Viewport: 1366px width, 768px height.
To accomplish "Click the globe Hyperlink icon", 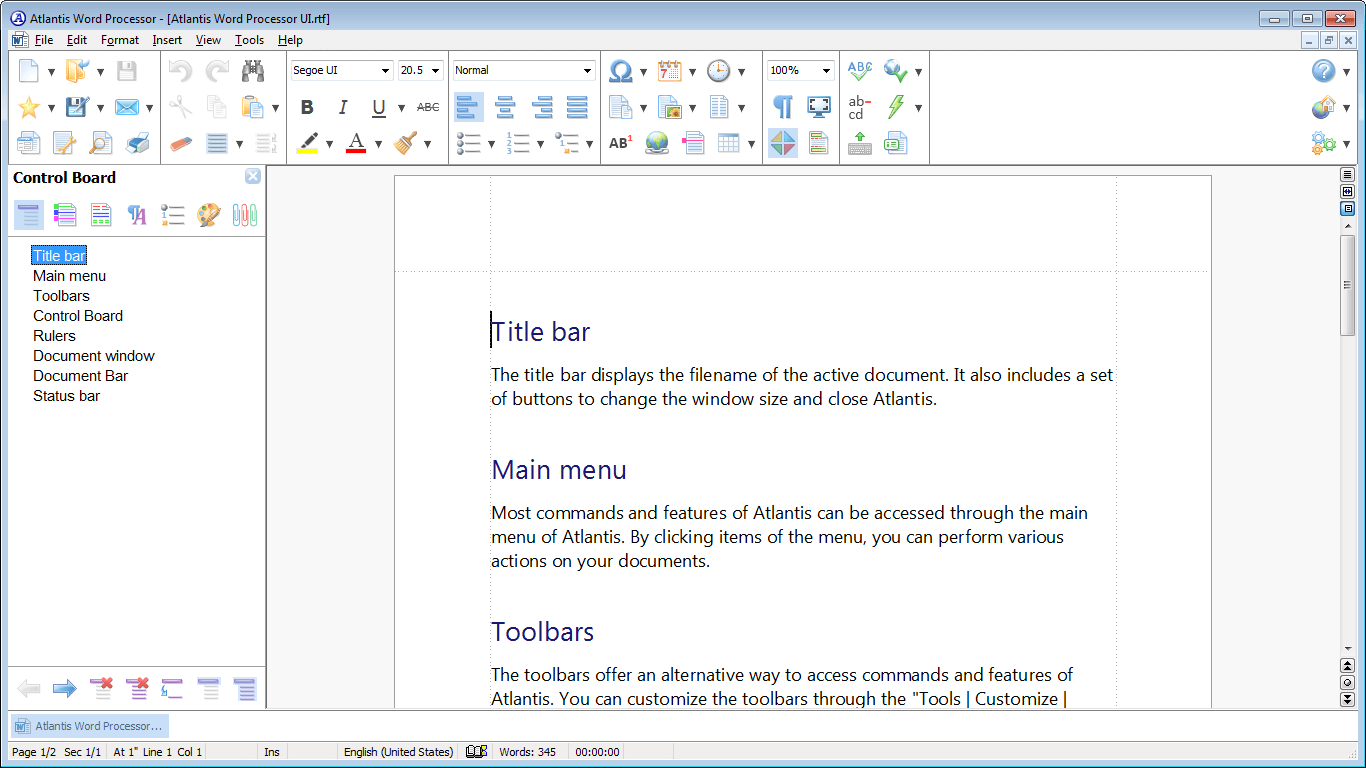I will point(657,143).
